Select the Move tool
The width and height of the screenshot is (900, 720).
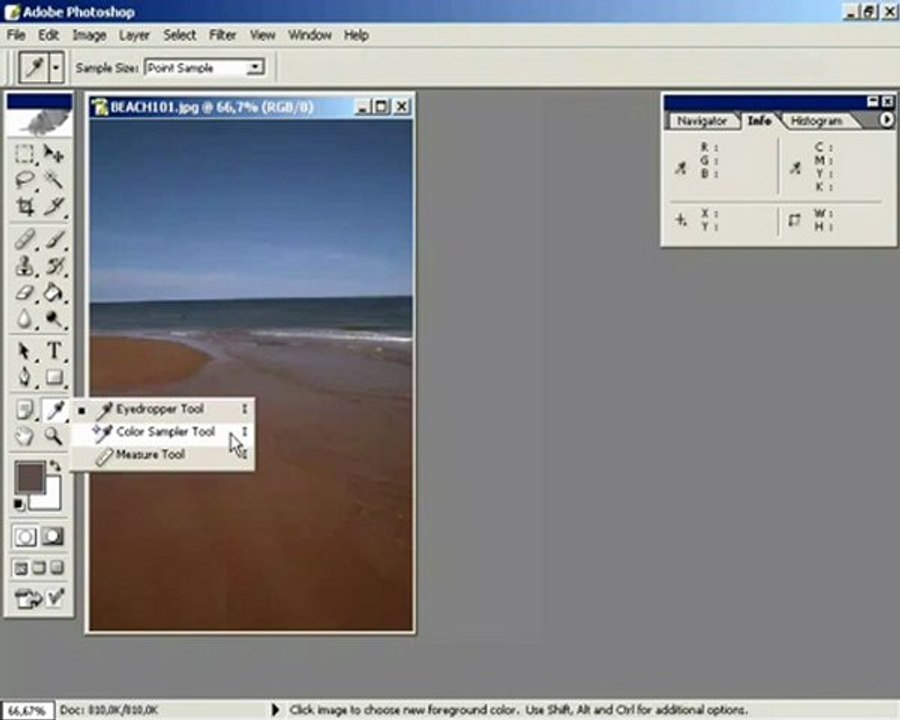54,154
